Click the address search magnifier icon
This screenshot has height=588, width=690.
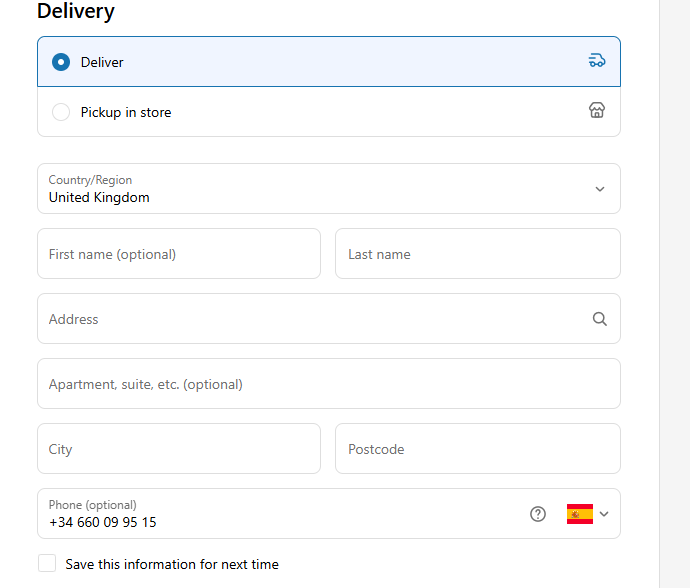599,319
